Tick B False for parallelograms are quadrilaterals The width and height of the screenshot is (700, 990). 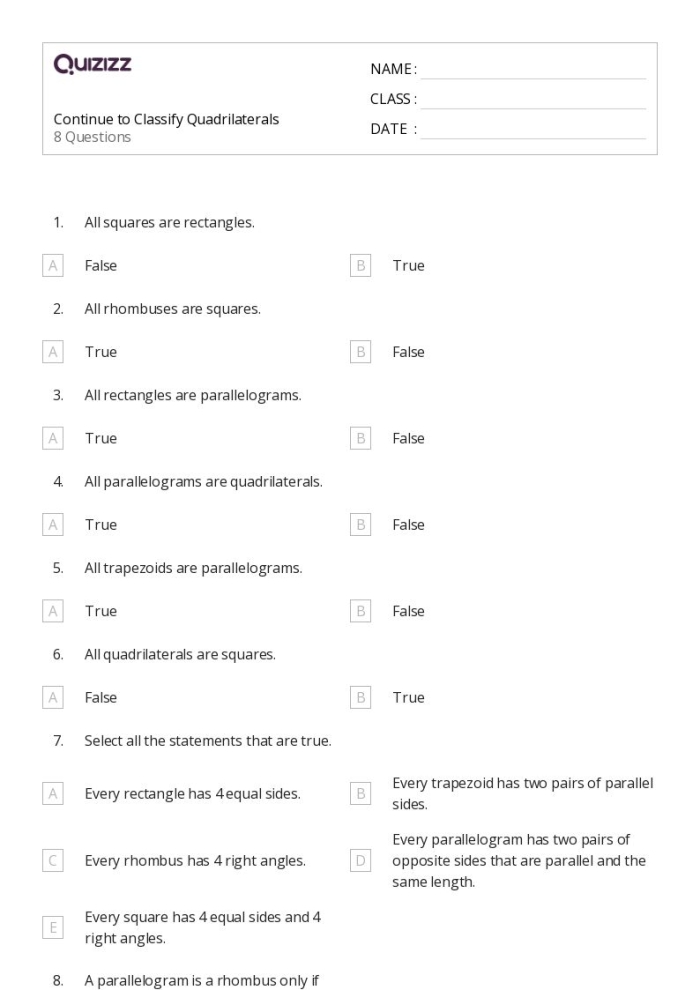pos(360,525)
